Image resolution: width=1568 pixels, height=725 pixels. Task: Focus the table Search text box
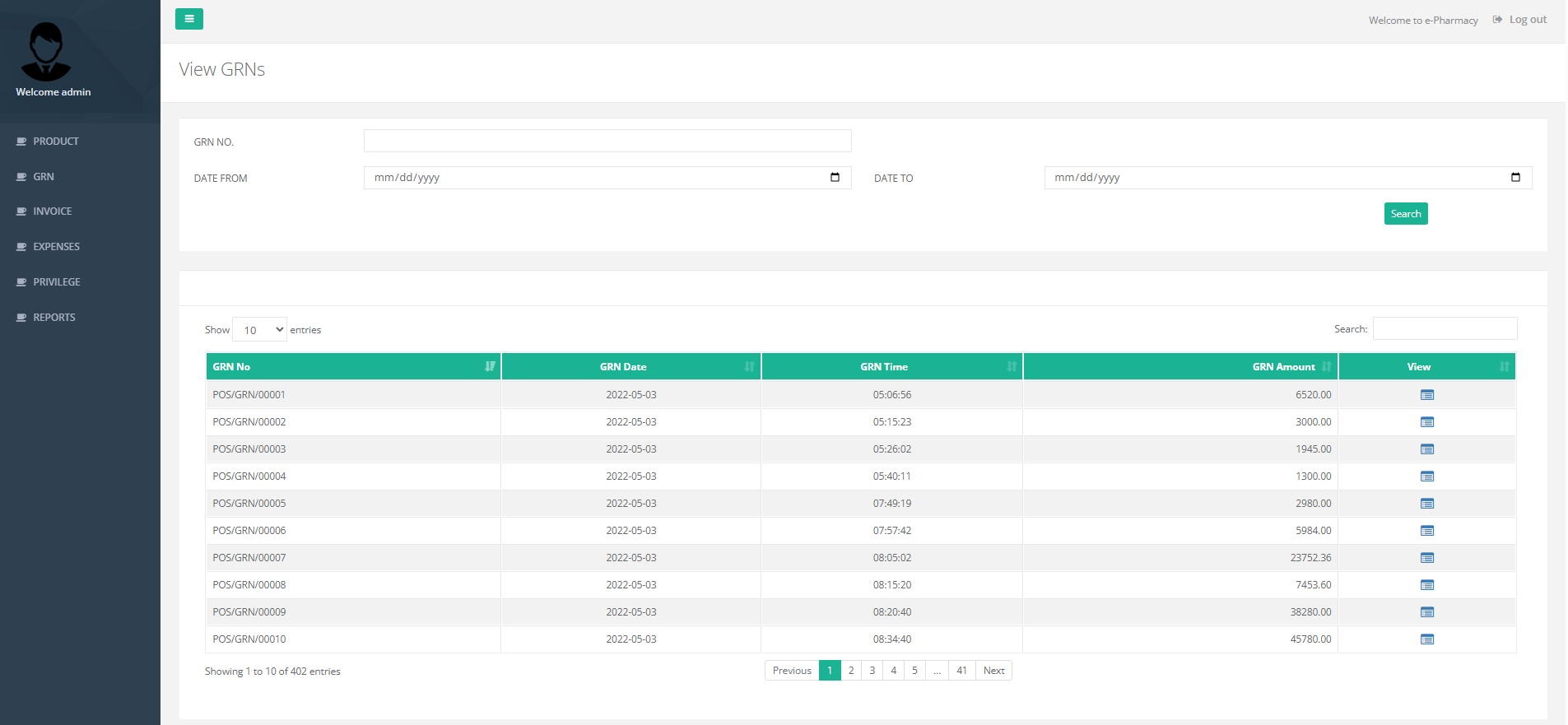pyautogui.click(x=1445, y=328)
